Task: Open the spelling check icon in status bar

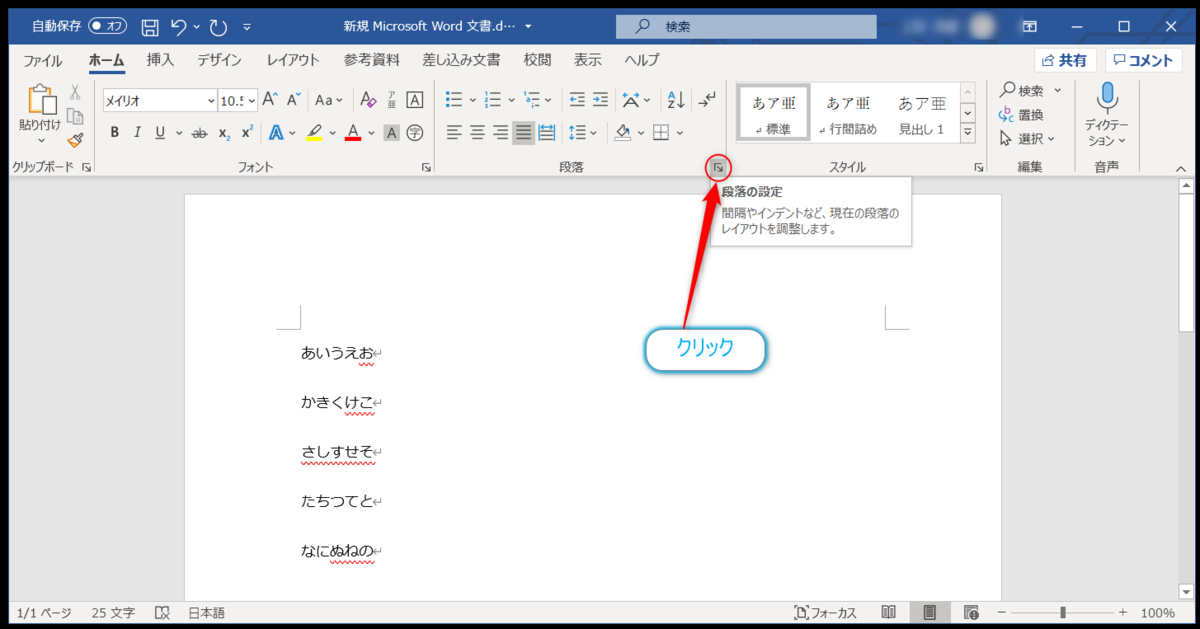Action: (162, 612)
